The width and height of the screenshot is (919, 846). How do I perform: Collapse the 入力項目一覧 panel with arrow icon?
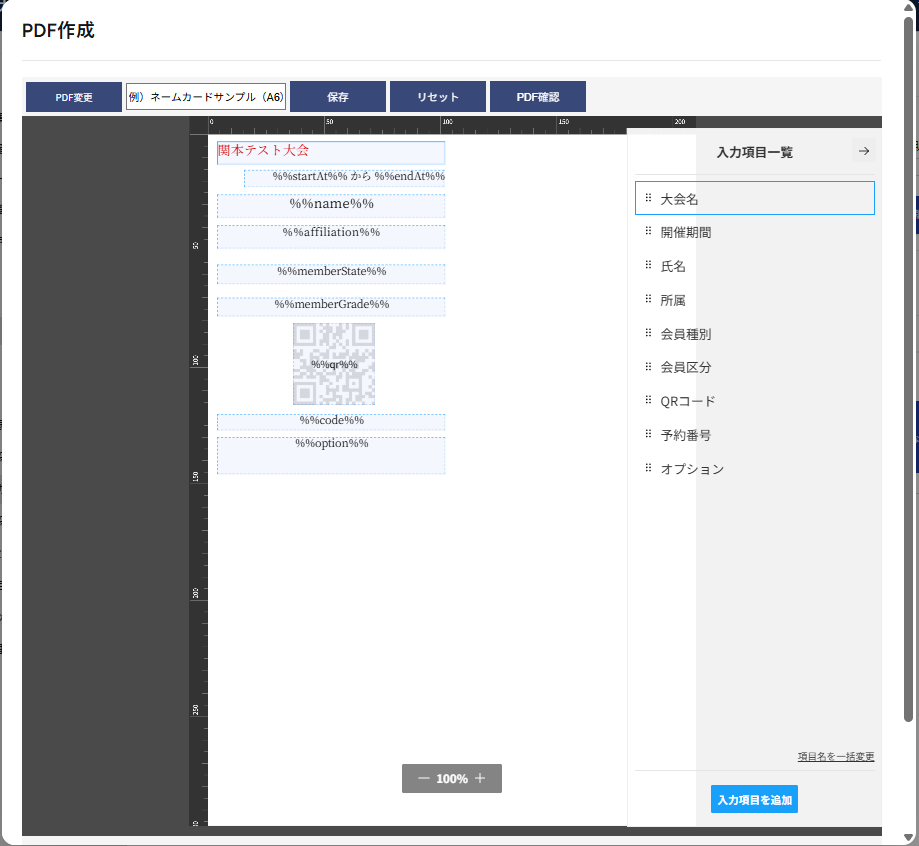[864, 152]
